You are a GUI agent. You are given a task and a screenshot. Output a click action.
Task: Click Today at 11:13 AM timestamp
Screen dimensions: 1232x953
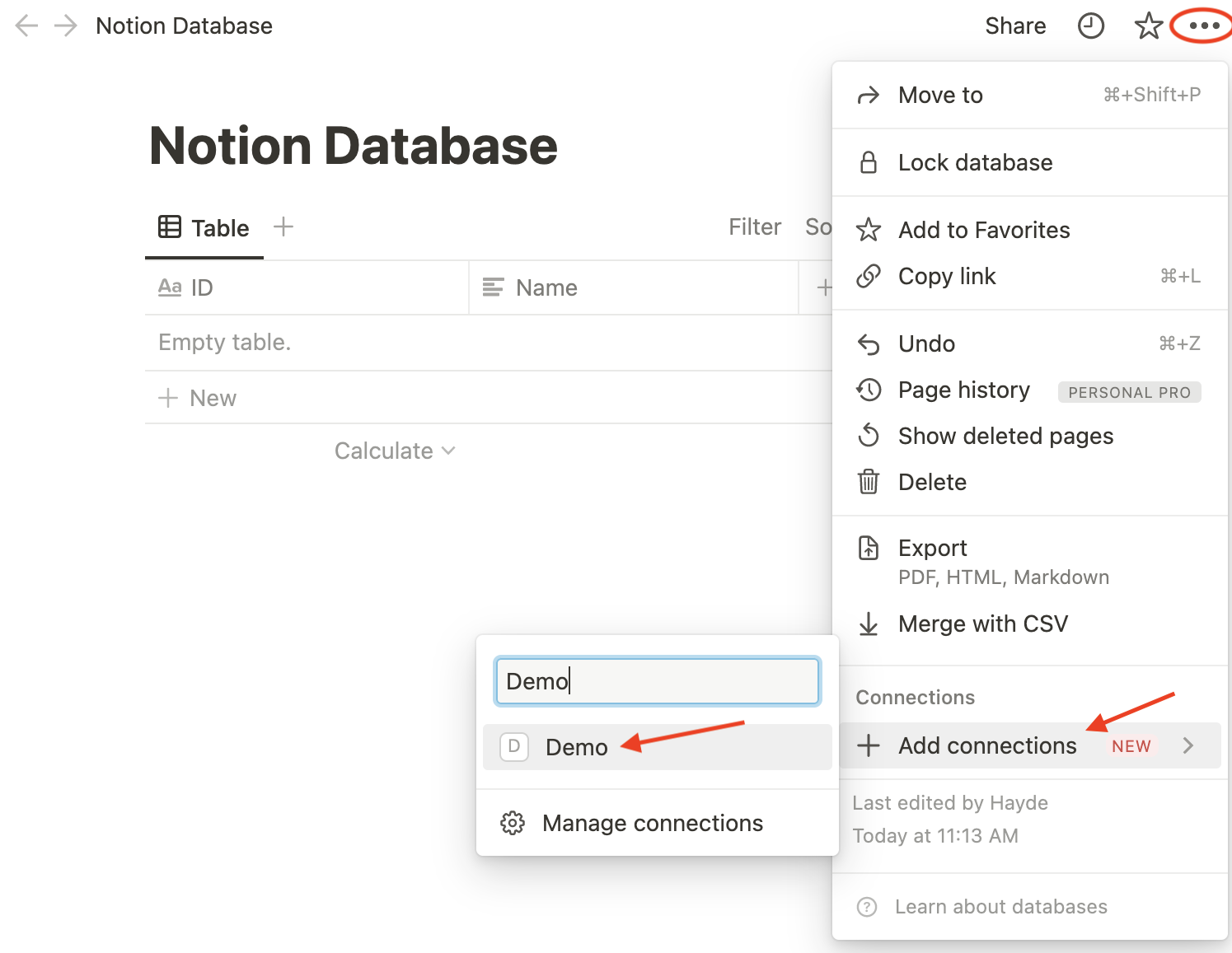coord(935,836)
